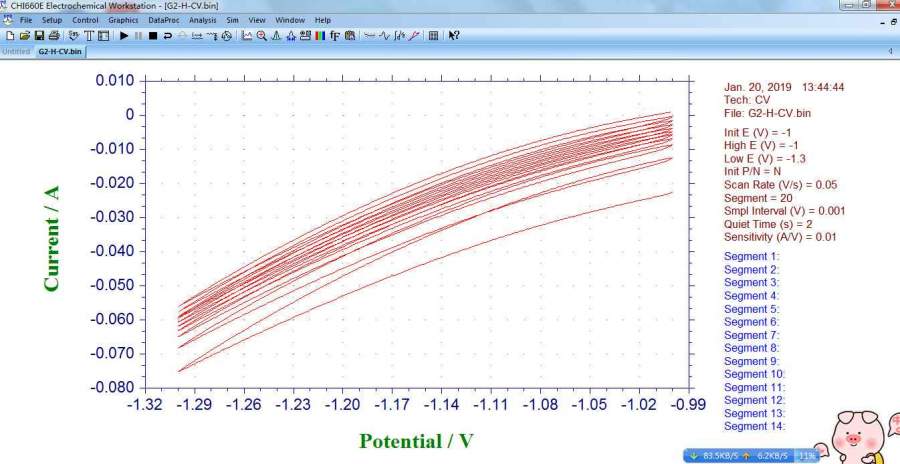Start the experiment with Run button
This screenshot has height=464, width=900.
pyautogui.click(x=123, y=36)
